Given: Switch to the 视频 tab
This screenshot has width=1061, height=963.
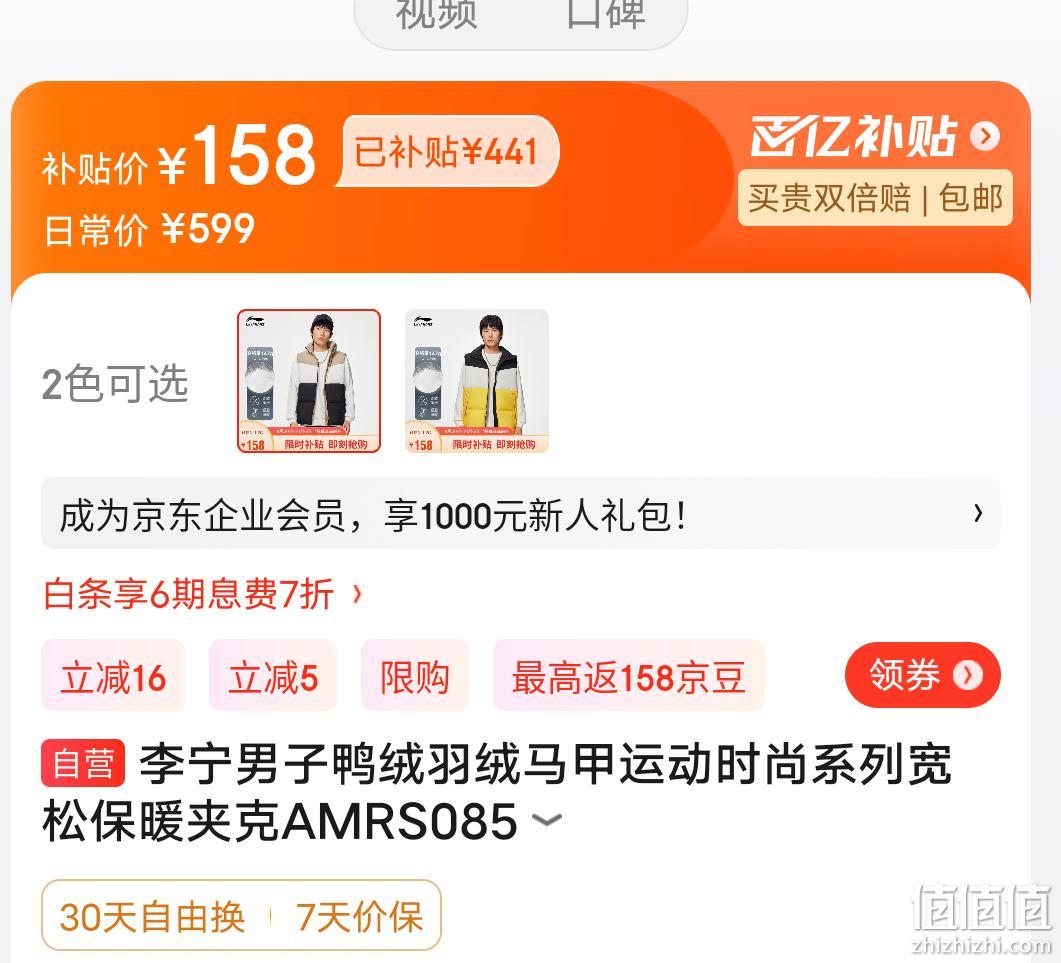Looking at the screenshot, I should (436, 14).
